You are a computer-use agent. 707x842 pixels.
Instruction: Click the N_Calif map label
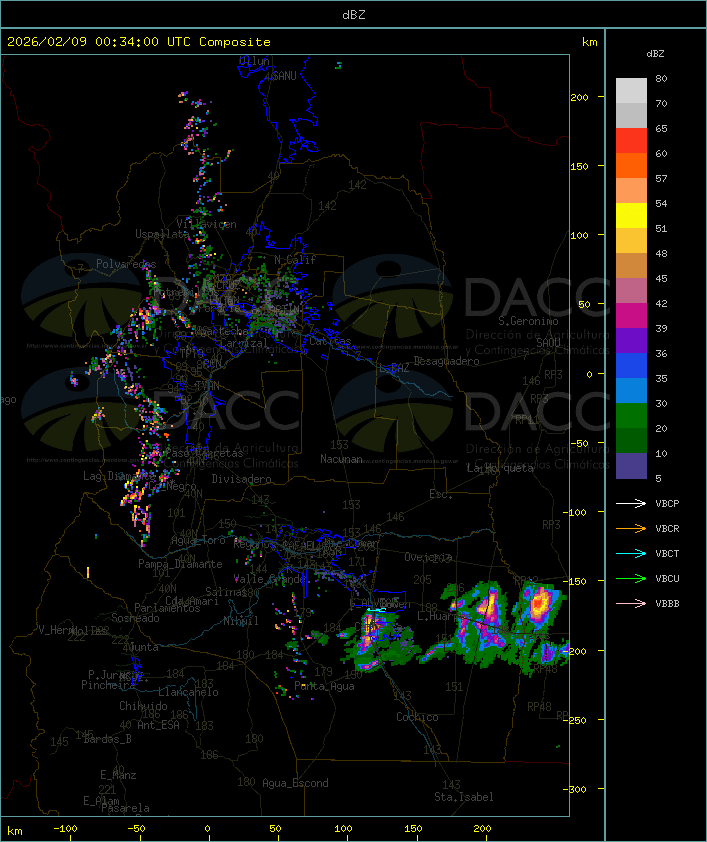(295, 259)
